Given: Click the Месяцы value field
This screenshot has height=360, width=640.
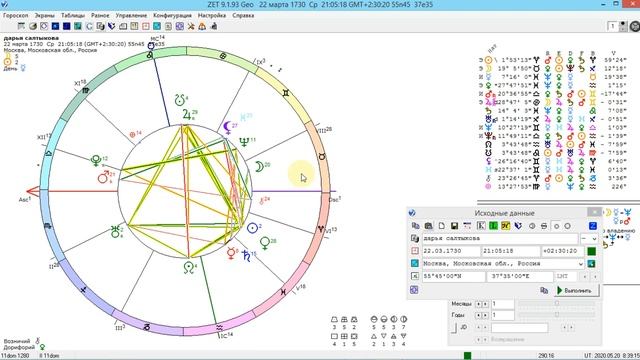Looking at the screenshot, I should coord(503,304).
